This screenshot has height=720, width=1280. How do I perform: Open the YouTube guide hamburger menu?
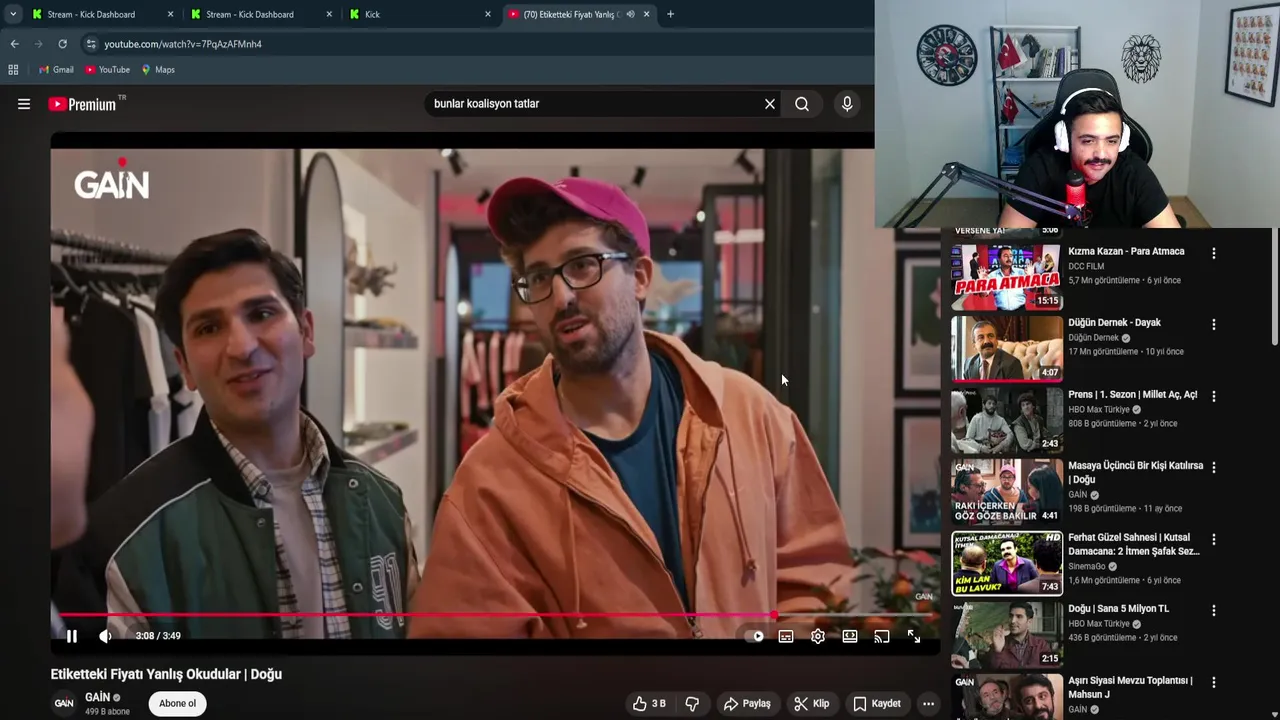[24, 104]
